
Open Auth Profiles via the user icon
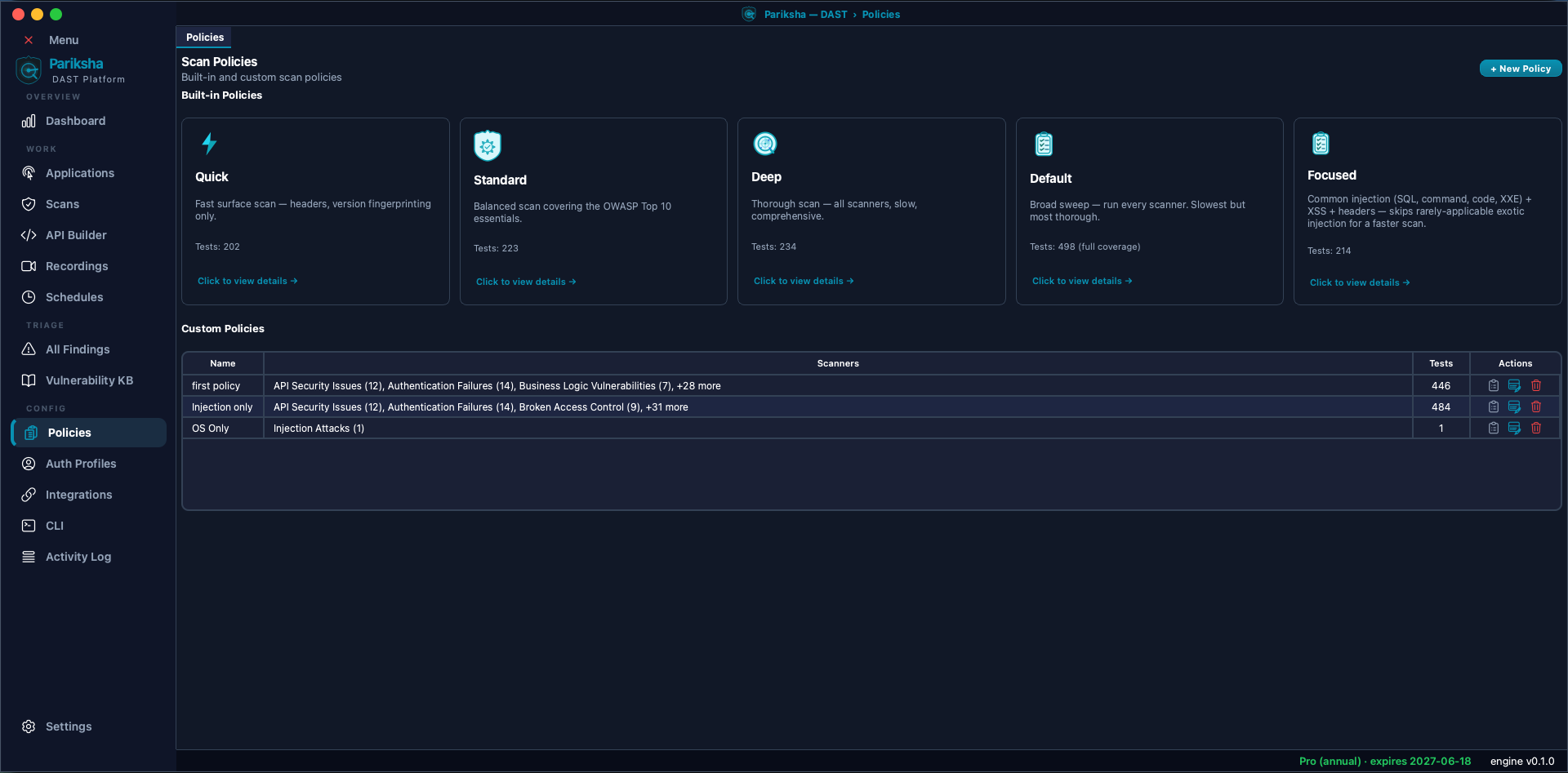coord(29,464)
